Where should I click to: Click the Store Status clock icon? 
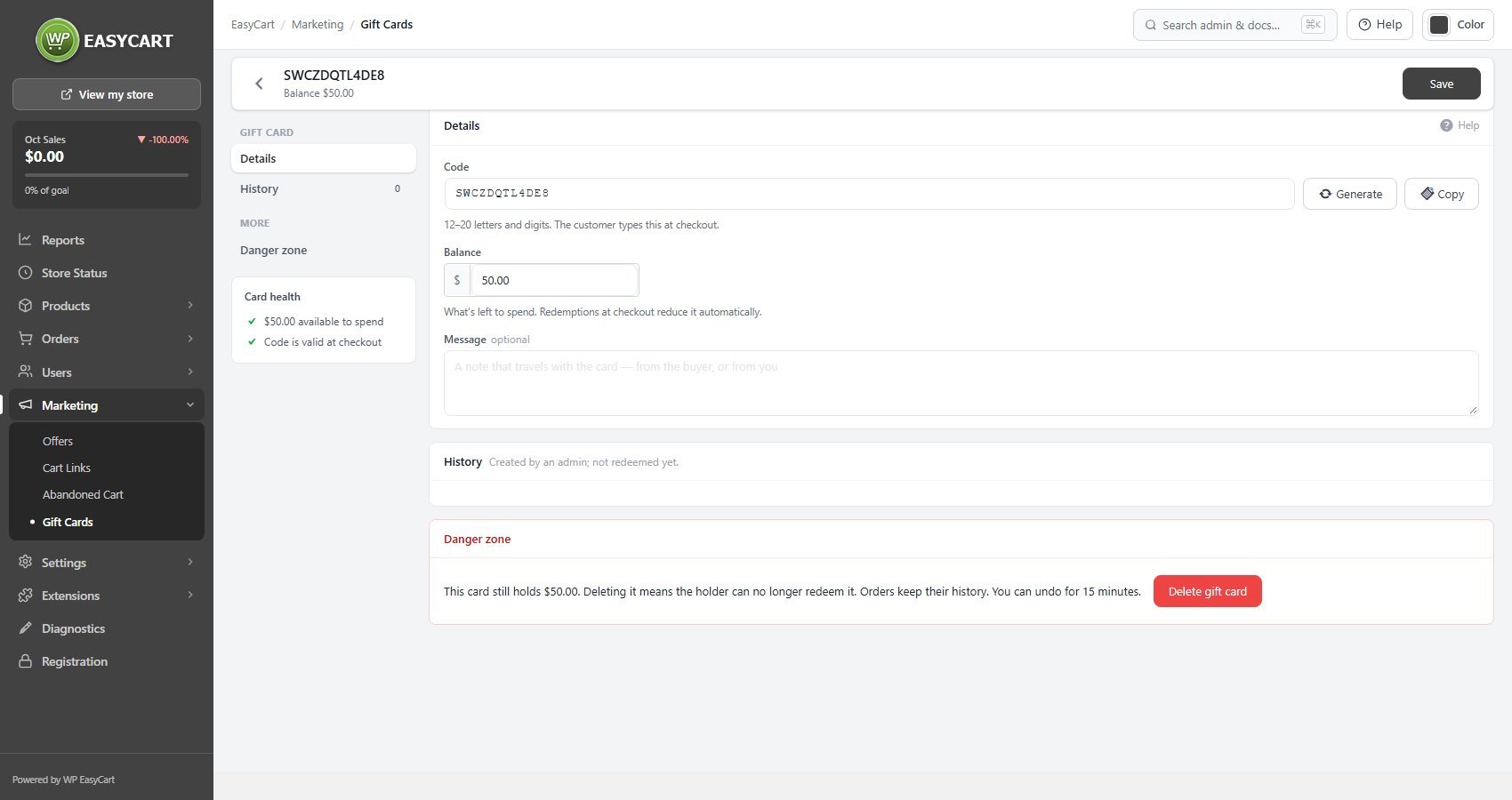(x=25, y=273)
